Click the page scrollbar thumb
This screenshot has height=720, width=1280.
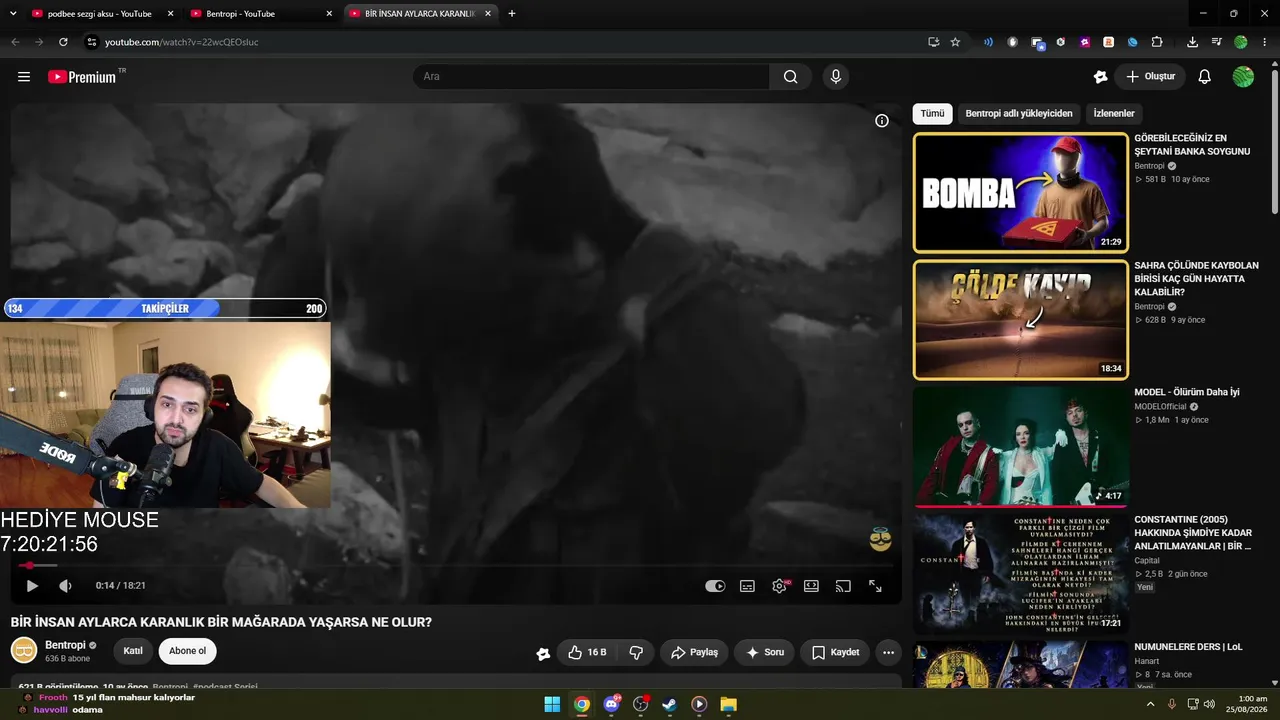pos(1275,140)
